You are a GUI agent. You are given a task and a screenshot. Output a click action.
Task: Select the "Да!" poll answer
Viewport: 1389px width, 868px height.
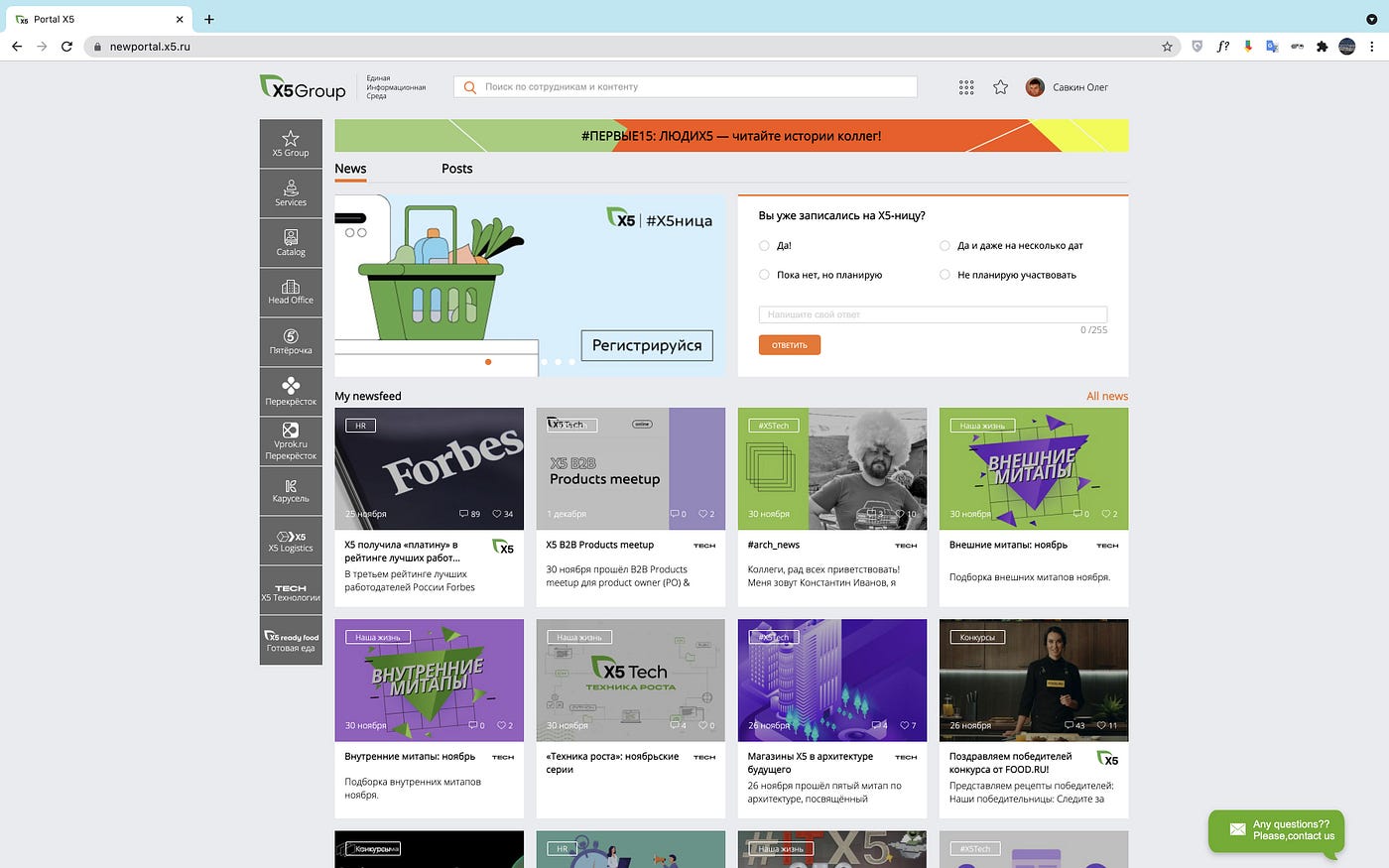tap(764, 245)
